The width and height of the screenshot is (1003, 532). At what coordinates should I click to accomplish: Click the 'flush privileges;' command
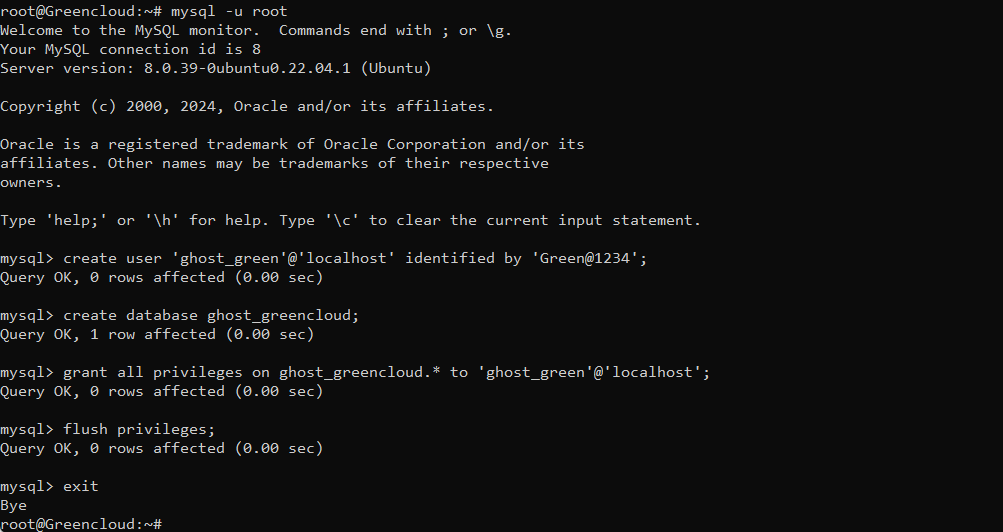point(139,429)
